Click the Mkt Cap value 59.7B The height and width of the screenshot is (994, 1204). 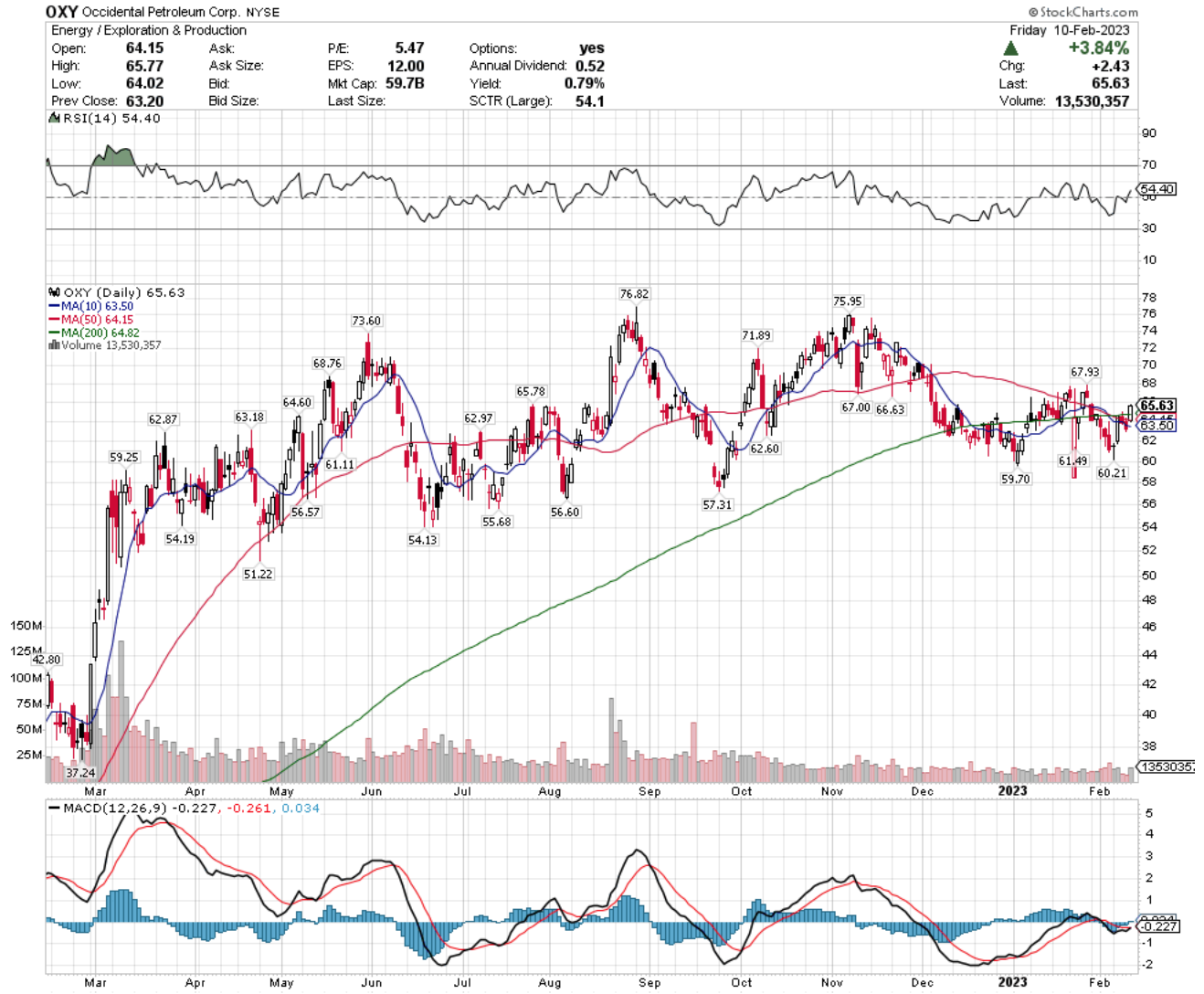pyautogui.click(x=404, y=83)
